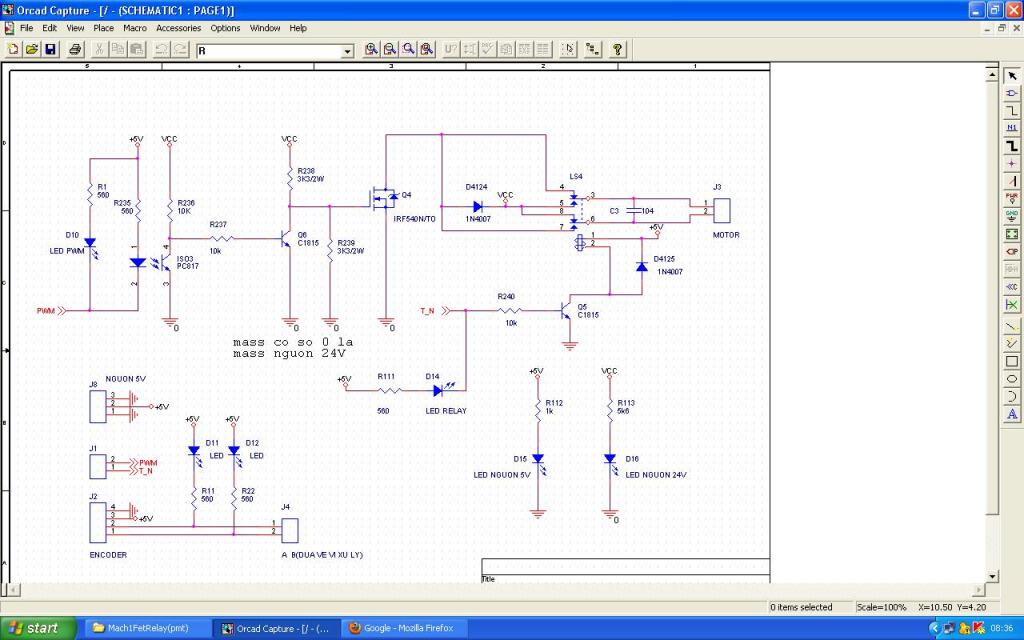Click the Print icon
1024x640 pixels.
coord(75,49)
